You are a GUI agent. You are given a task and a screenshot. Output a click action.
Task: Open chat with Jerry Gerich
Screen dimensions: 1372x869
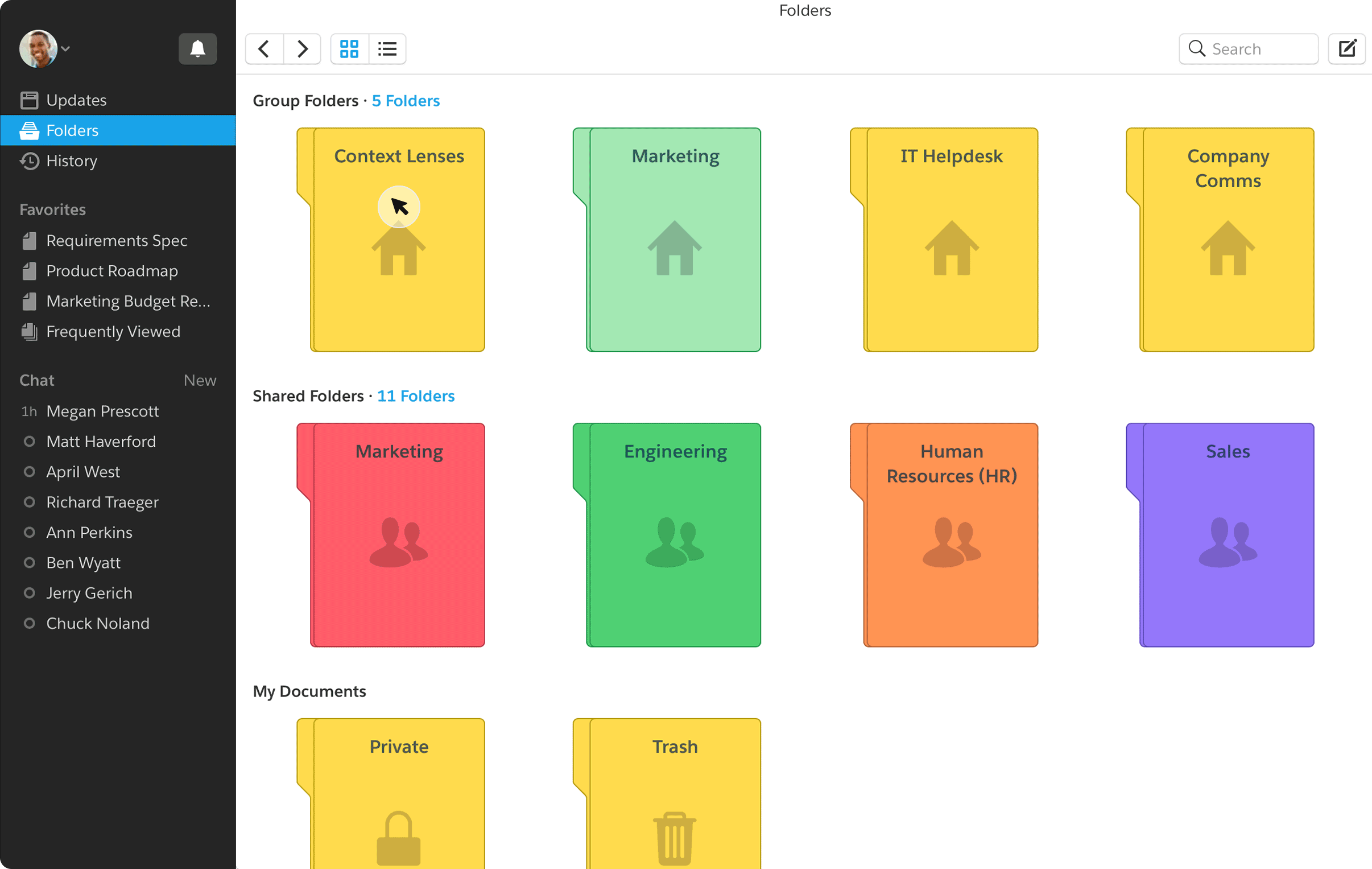(x=118, y=593)
